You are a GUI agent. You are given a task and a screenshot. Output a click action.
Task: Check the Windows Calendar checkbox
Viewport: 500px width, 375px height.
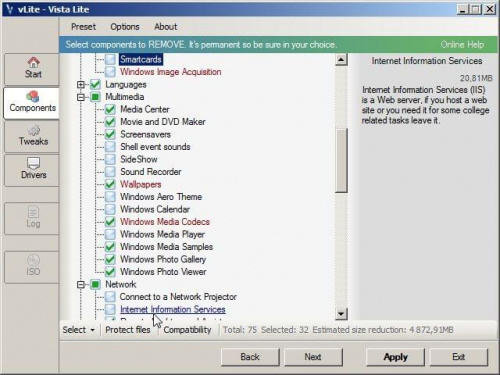[110, 209]
